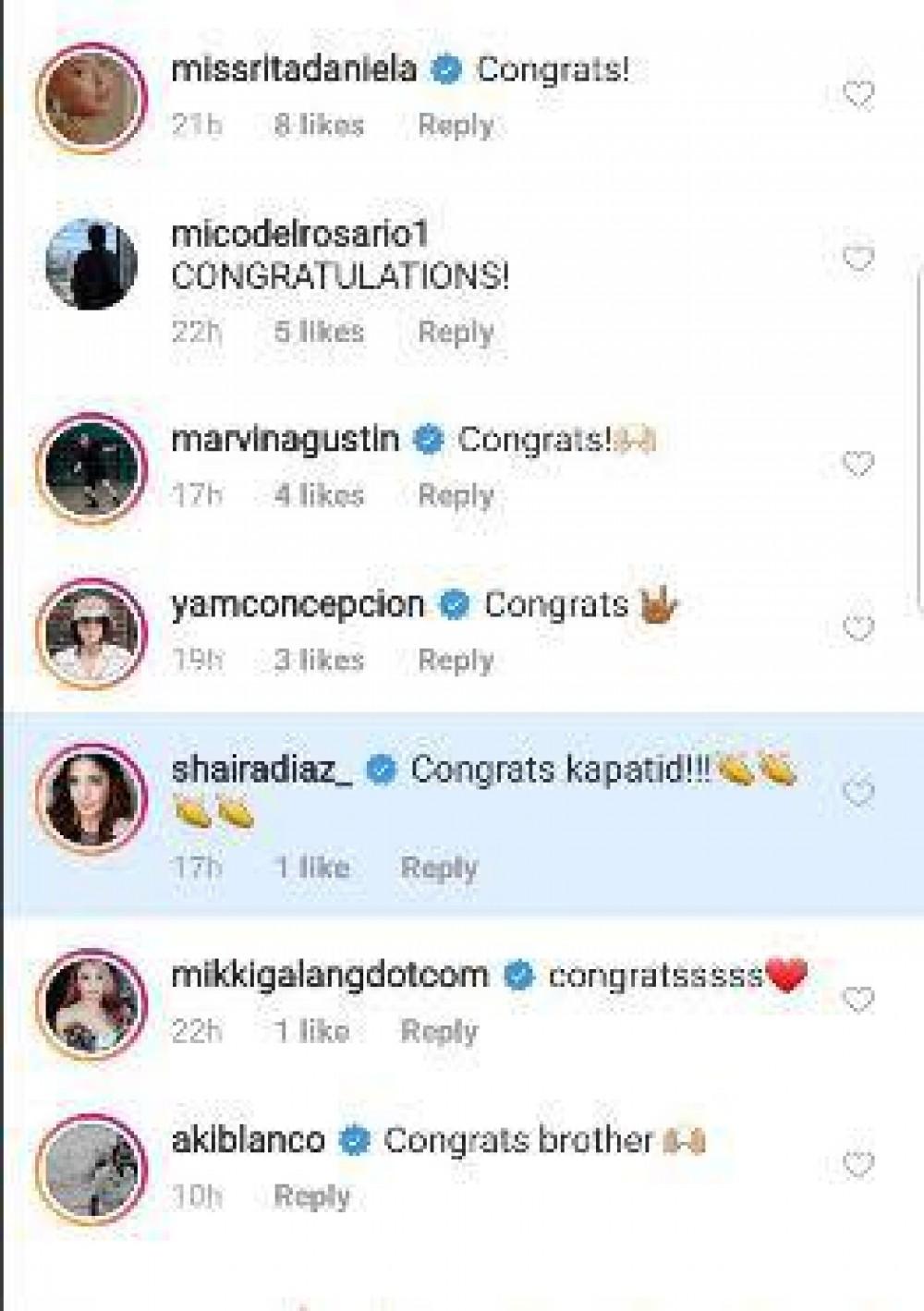
Task: Reply to akiblanco's comment
Action: (x=312, y=1196)
